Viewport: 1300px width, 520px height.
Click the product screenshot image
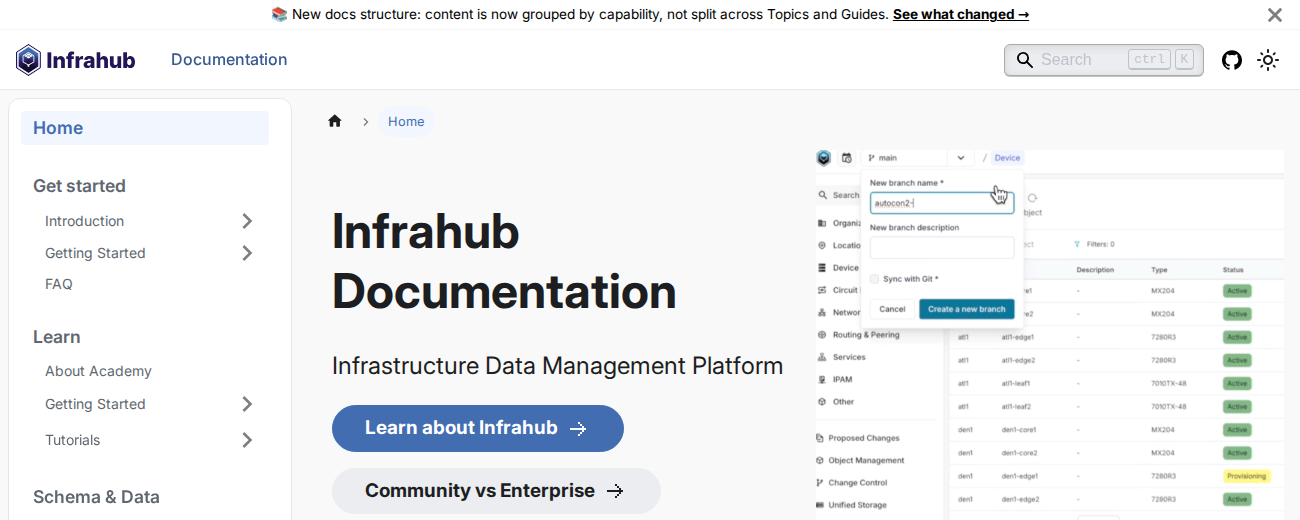point(1049,334)
